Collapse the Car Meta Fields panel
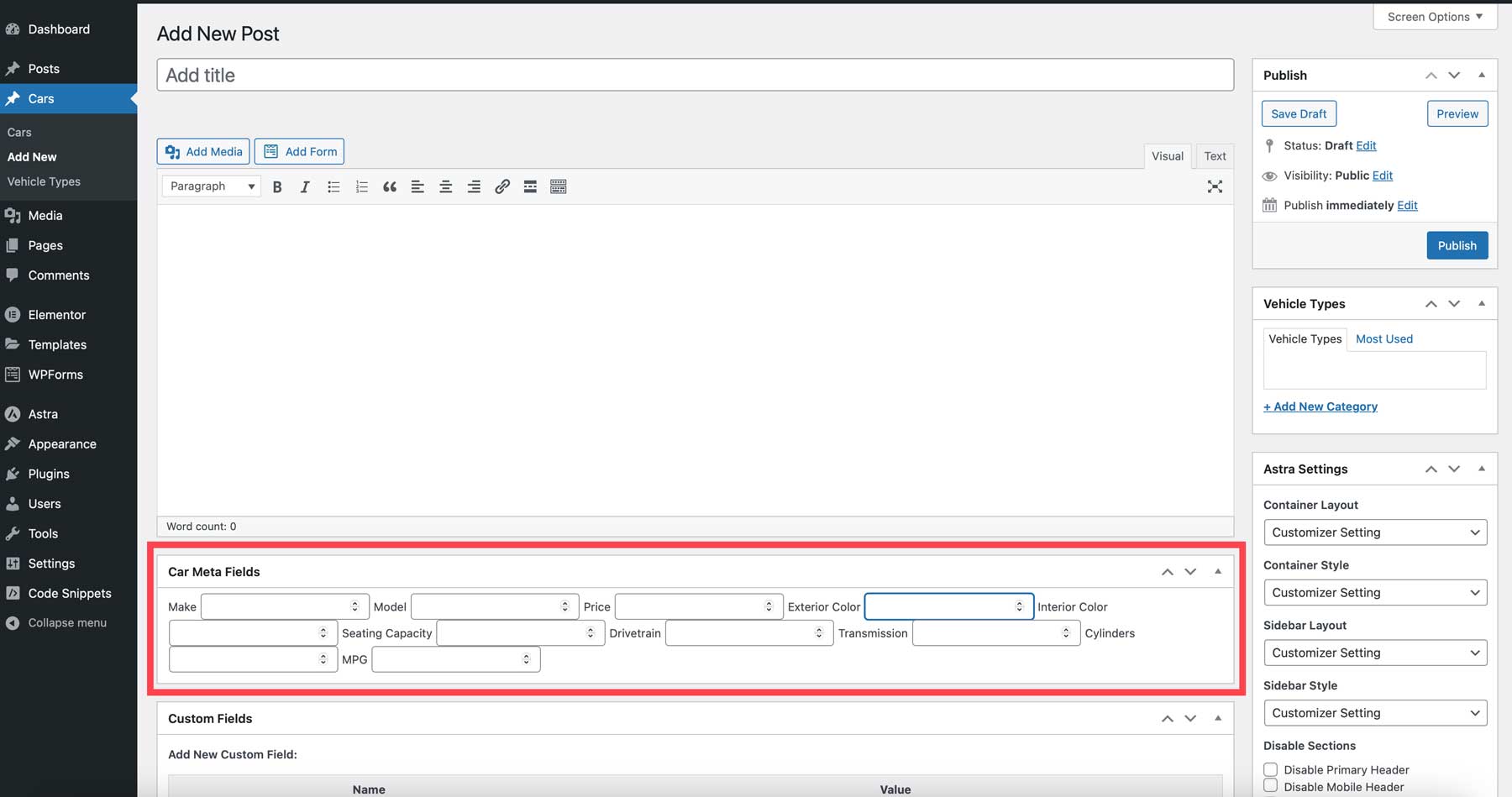The image size is (1512, 797). tap(1218, 572)
